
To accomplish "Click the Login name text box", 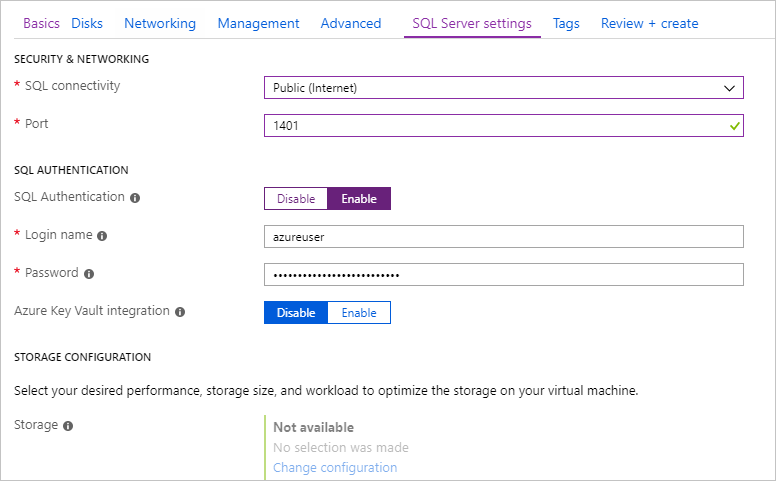I will coord(503,236).
